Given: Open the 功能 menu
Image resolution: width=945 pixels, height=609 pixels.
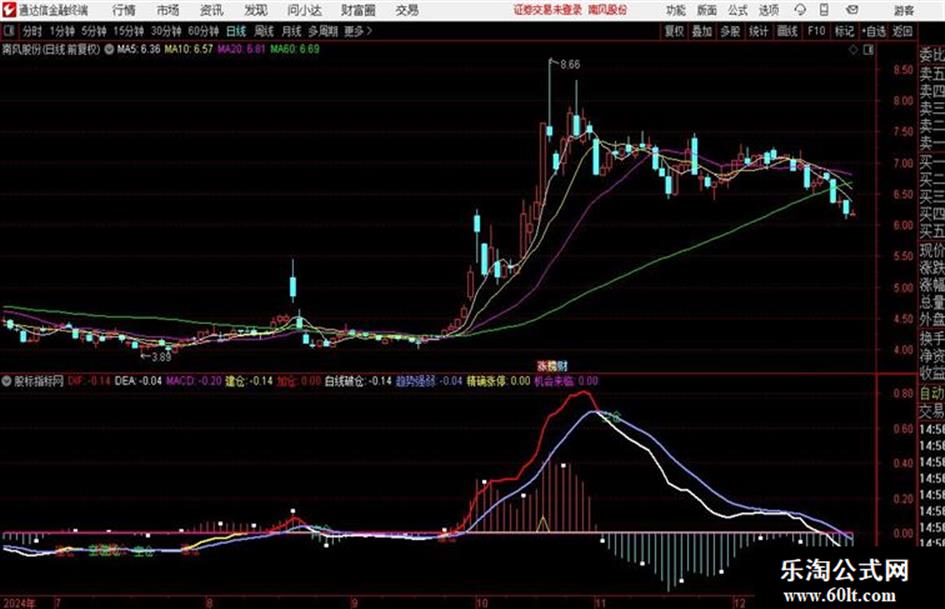Looking at the screenshot, I should point(676,10).
